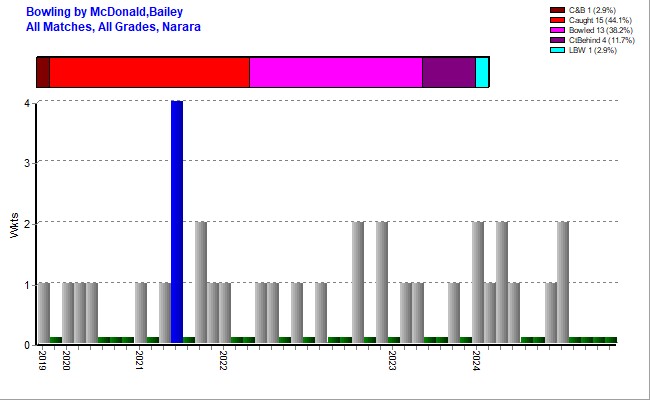Select the red Caught legend swatch
Viewport: 650px width, 400px height.
click(x=558, y=20)
